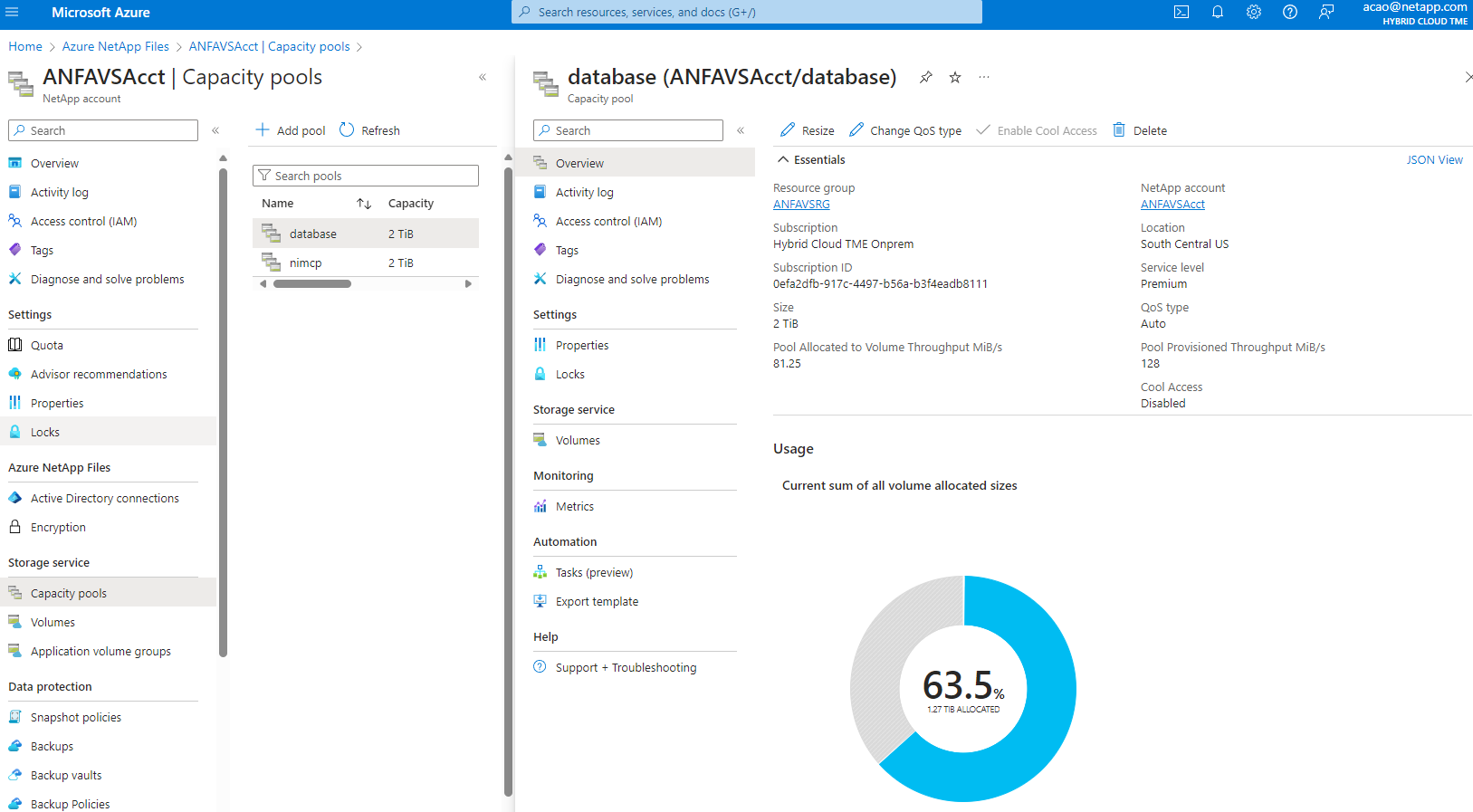Collapse the Essentials section

(783, 160)
